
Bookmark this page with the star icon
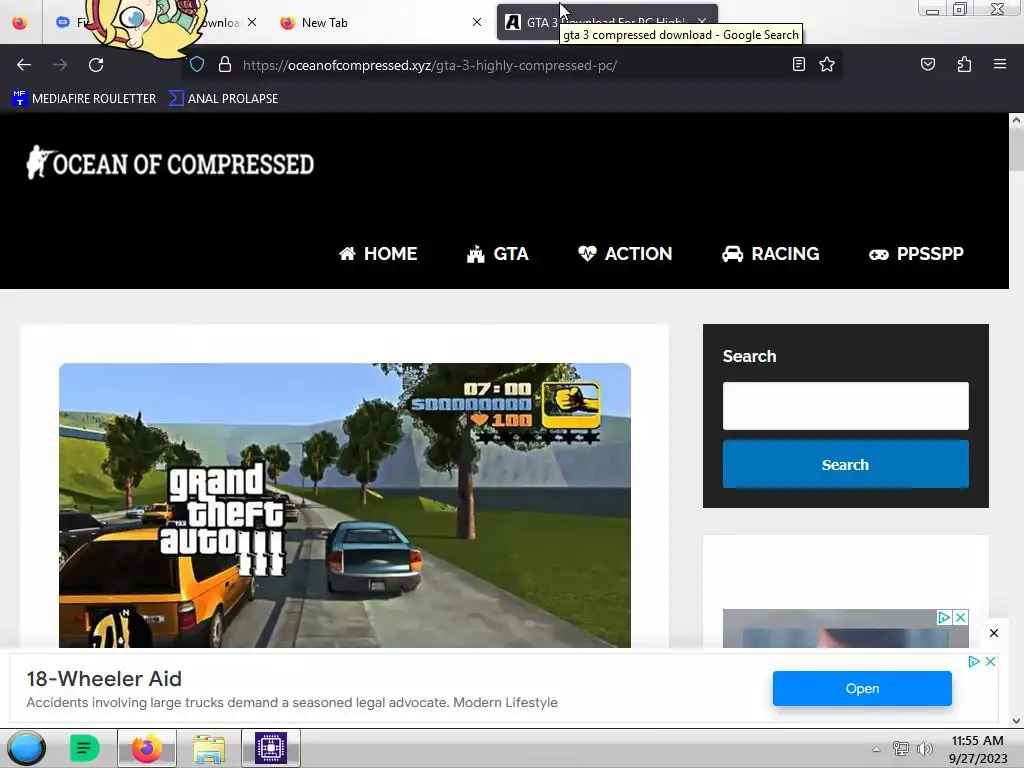tap(827, 64)
